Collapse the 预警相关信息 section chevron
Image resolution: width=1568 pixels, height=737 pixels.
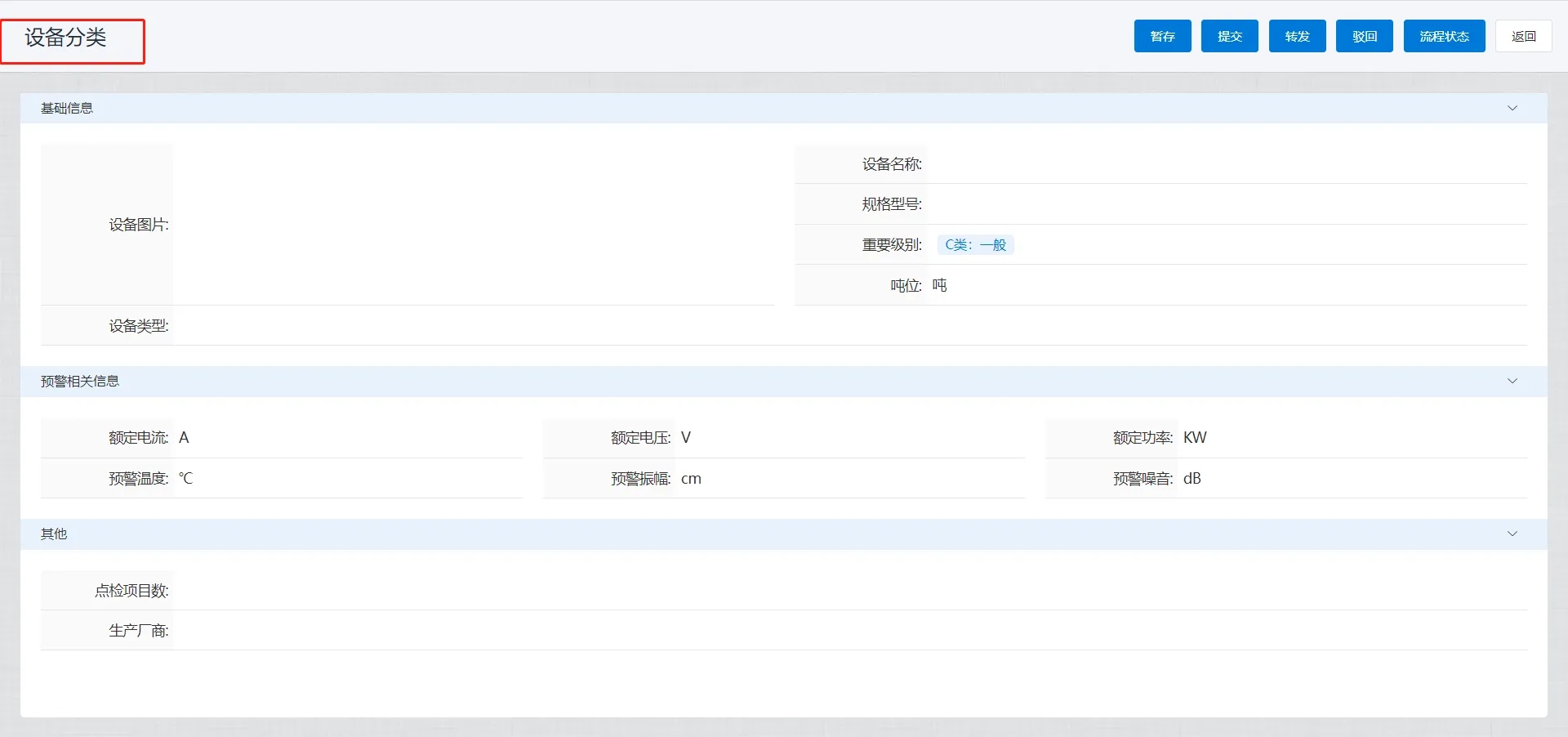point(1512,381)
